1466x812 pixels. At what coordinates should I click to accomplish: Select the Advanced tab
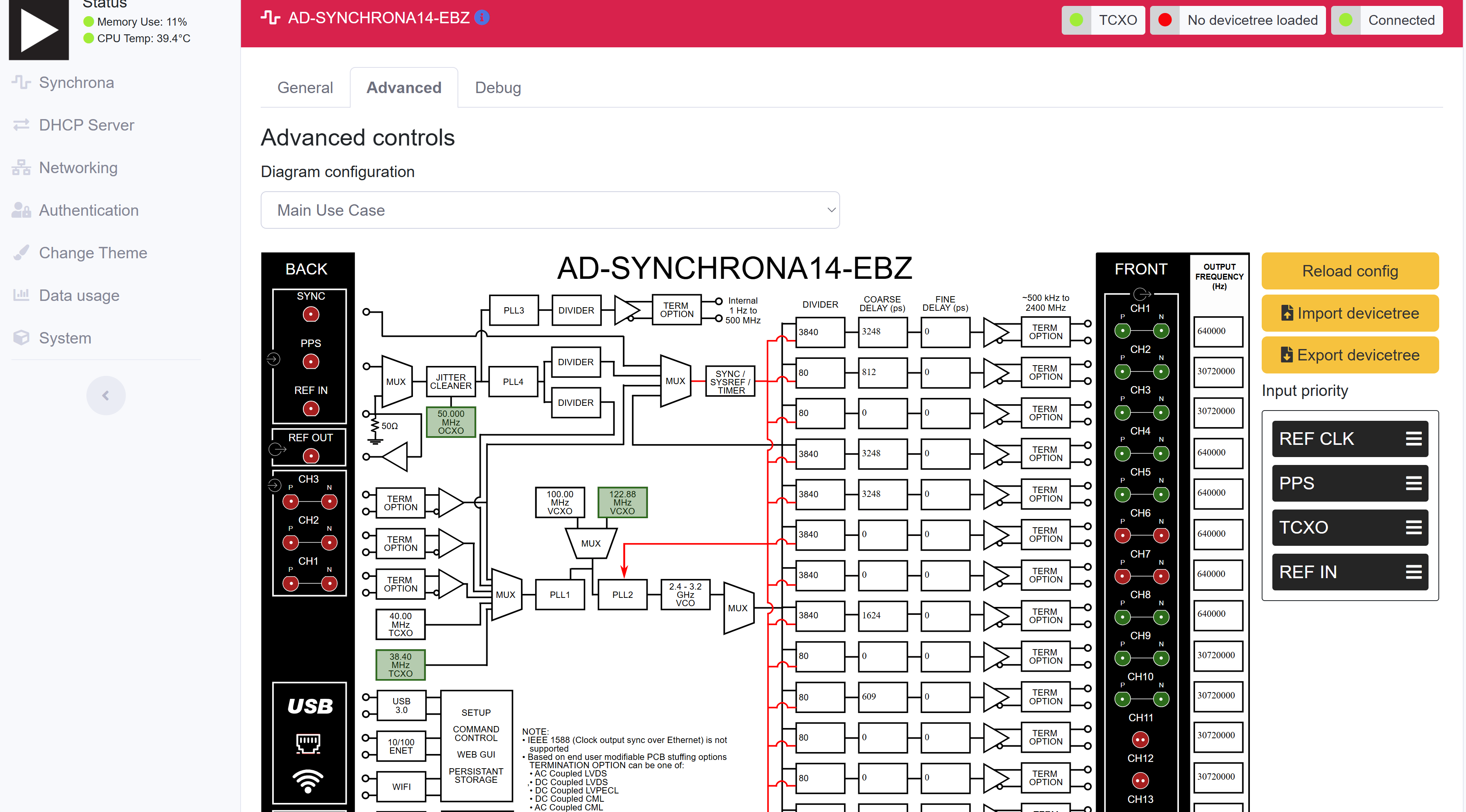coord(404,88)
